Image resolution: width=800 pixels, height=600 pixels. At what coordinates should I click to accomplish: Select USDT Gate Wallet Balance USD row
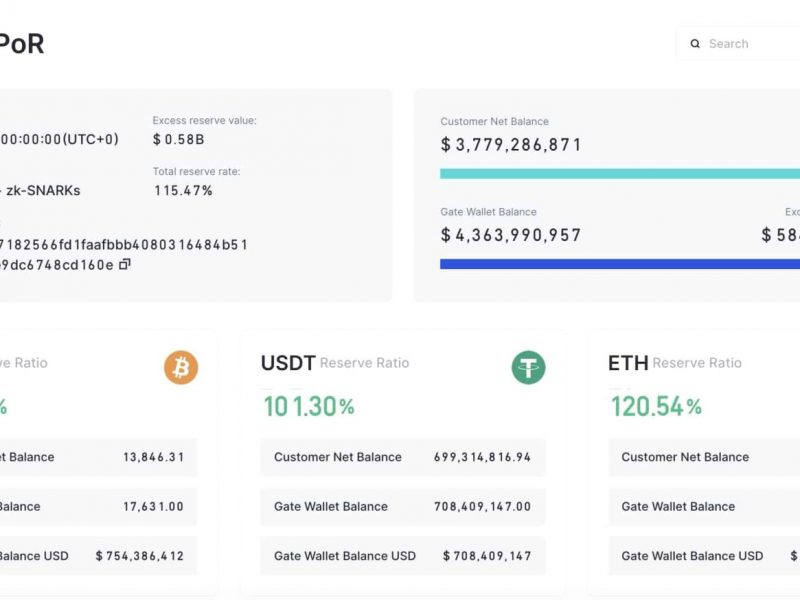[x=403, y=556]
